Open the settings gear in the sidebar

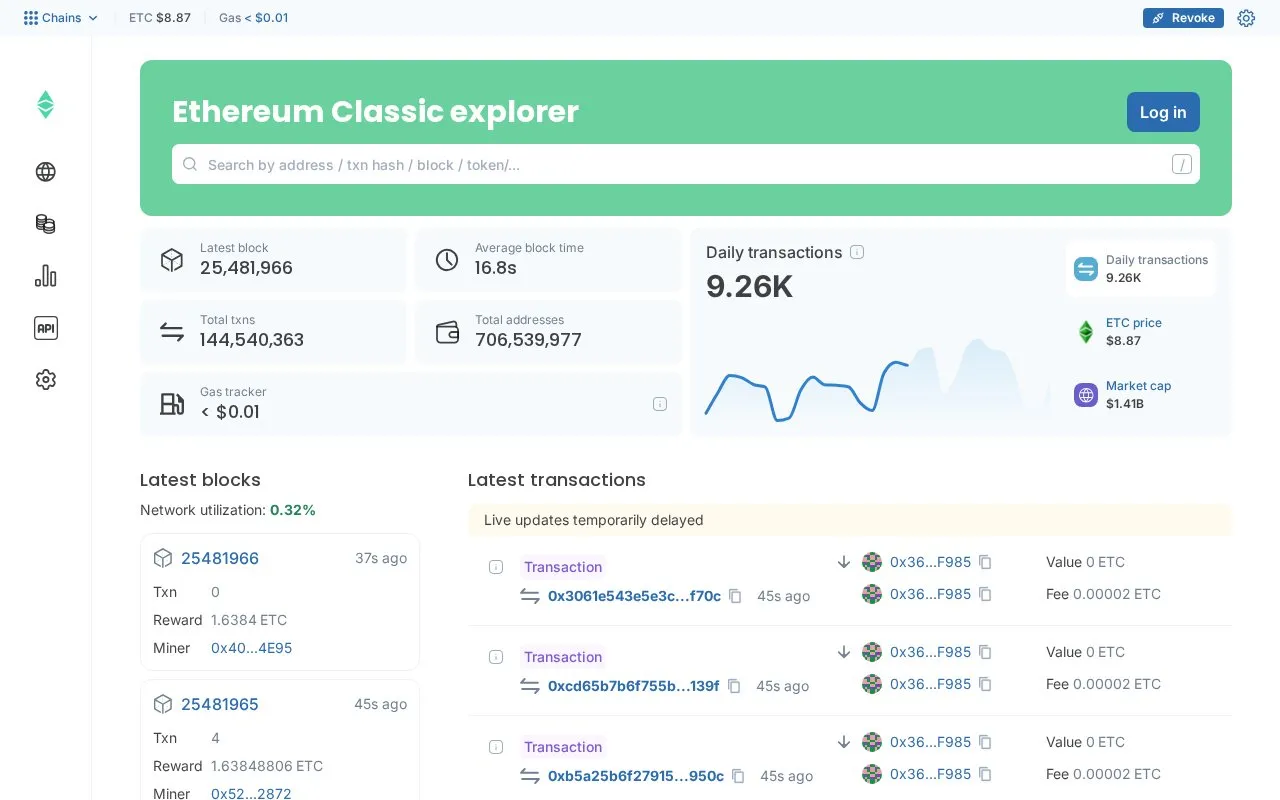coord(45,380)
